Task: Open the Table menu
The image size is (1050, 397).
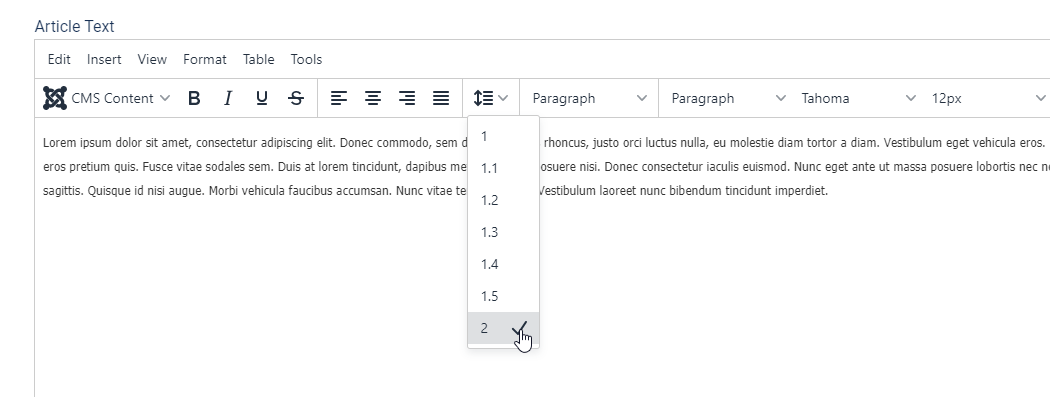Action: pos(258,60)
